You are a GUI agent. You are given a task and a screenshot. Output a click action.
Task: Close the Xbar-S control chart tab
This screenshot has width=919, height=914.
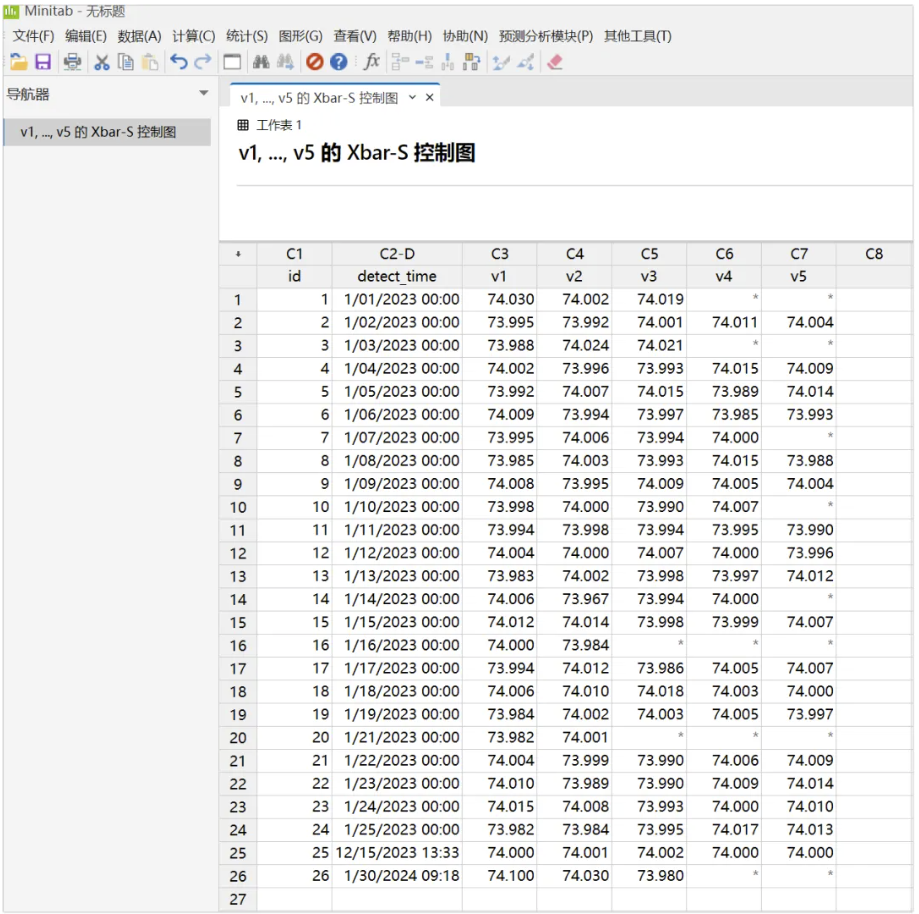click(430, 98)
